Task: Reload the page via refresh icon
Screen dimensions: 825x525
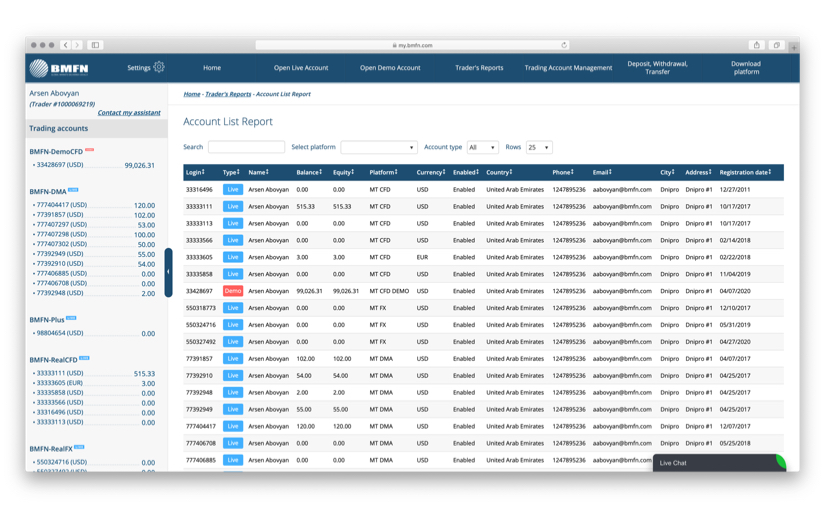Action: click(x=564, y=45)
